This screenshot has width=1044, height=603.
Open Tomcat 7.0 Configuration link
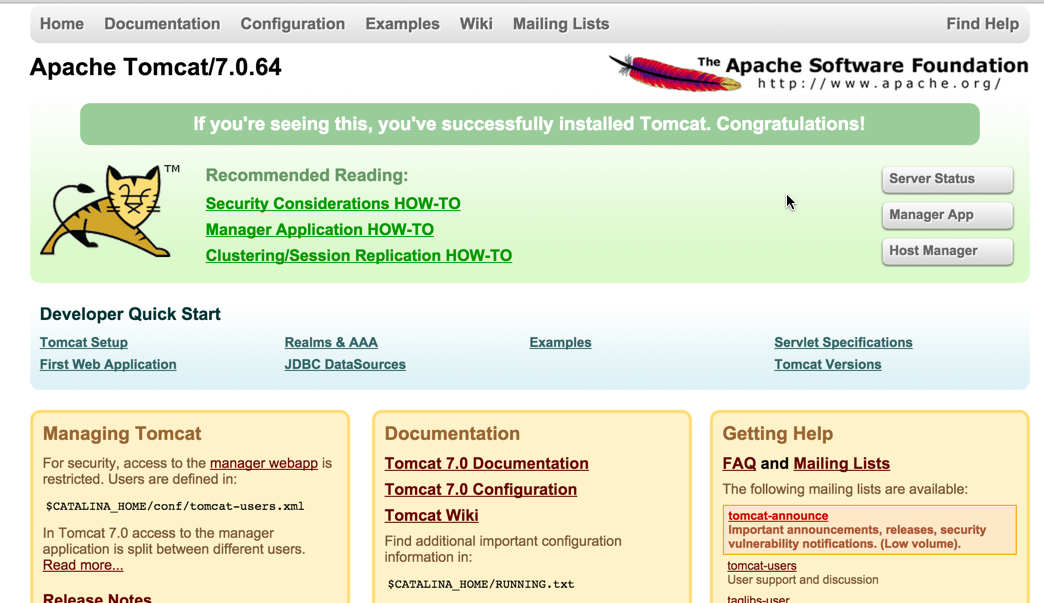pyautogui.click(x=480, y=489)
